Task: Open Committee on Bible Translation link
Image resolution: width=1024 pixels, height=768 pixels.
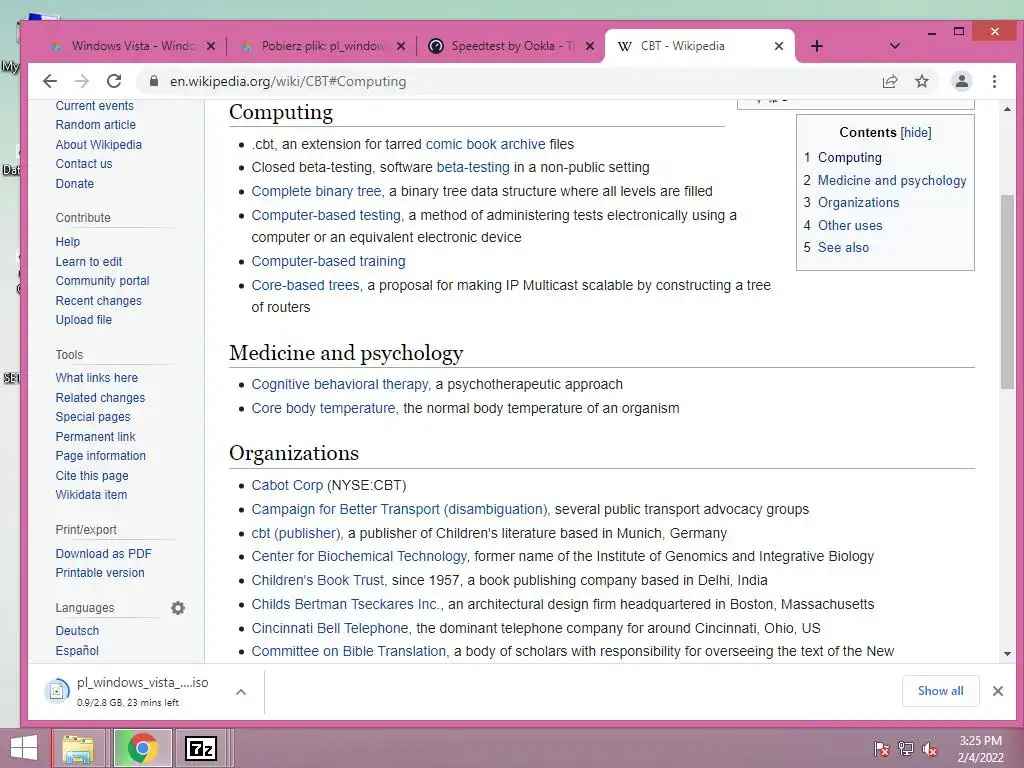Action: pyautogui.click(x=349, y=651)
